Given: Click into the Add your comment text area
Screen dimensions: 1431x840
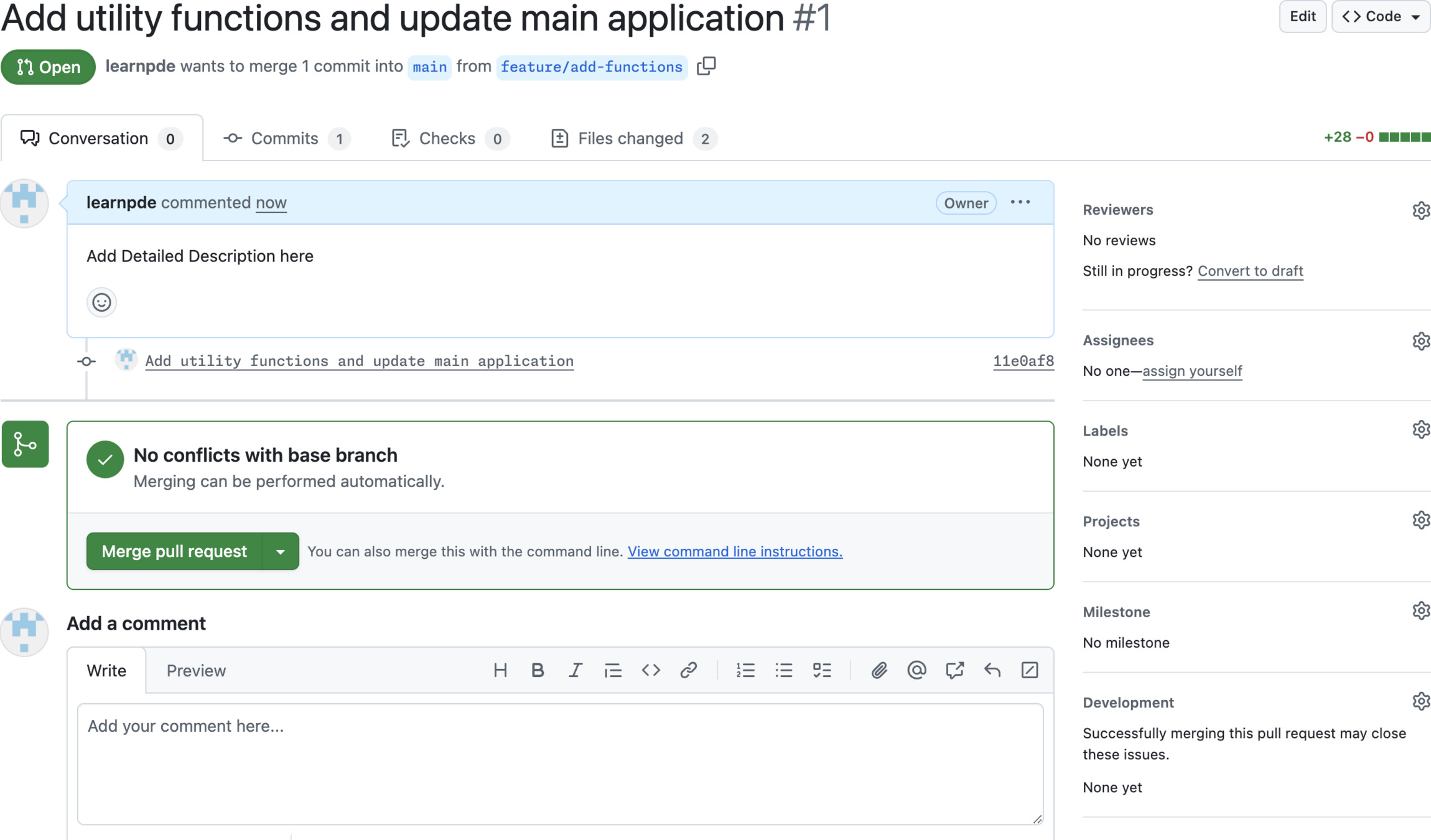Looking at the screenshot, I should click(x=560, y=764).
